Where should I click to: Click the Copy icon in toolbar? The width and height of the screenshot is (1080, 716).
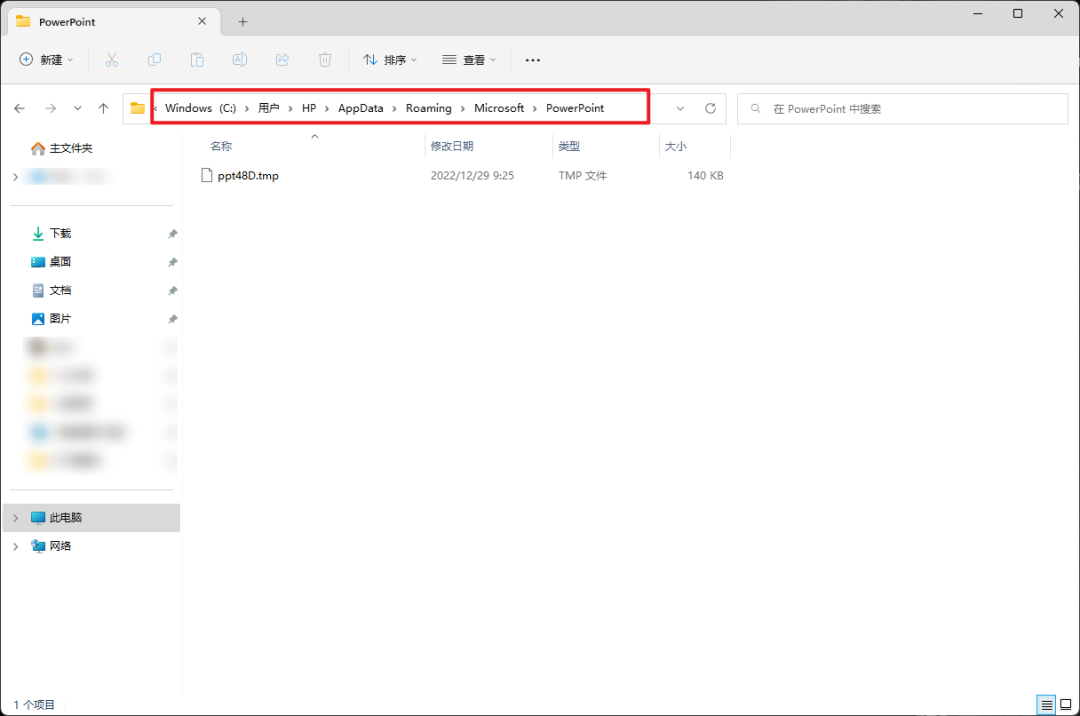[x=154, y=60]
